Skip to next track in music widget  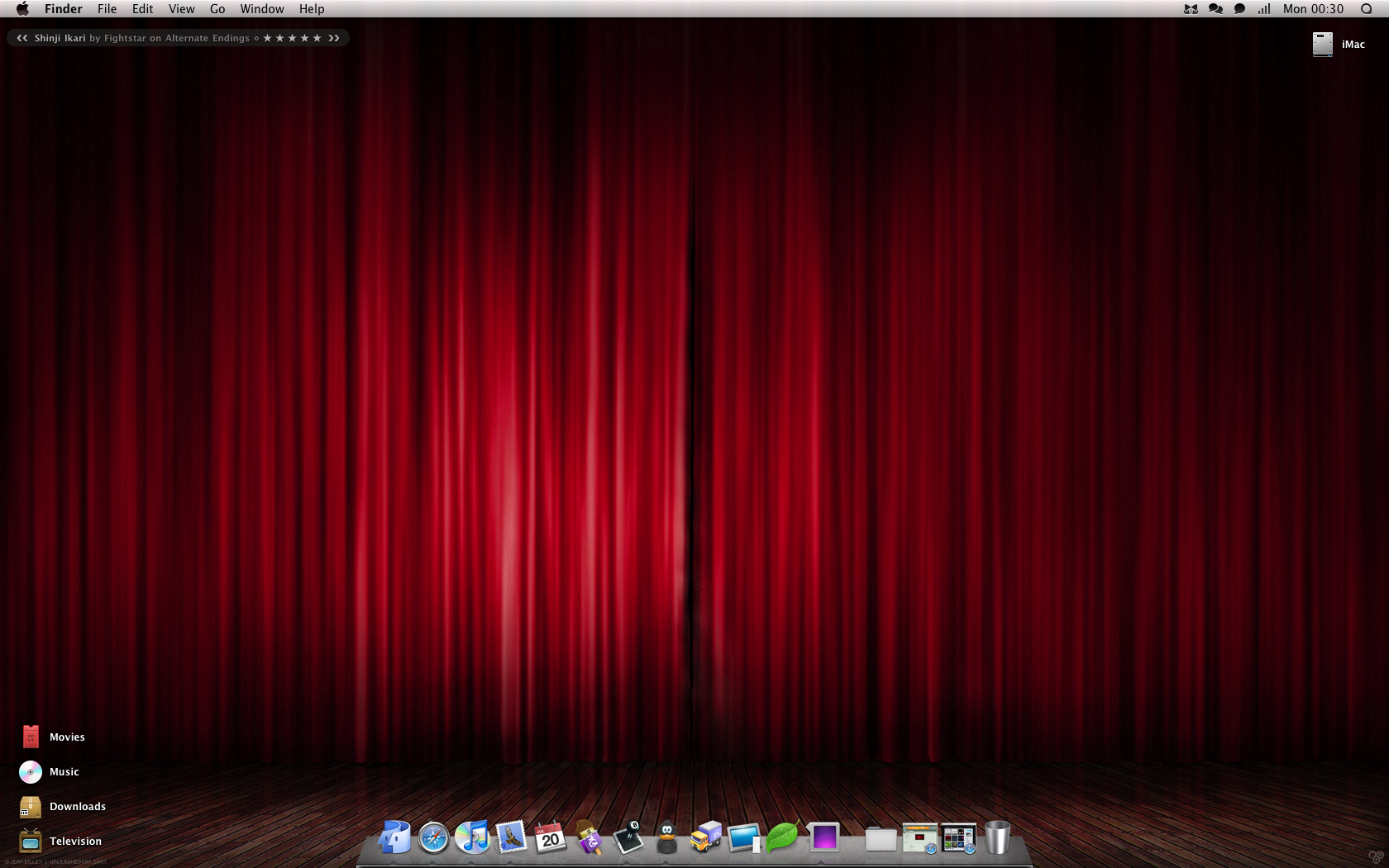tap(334, 38)
